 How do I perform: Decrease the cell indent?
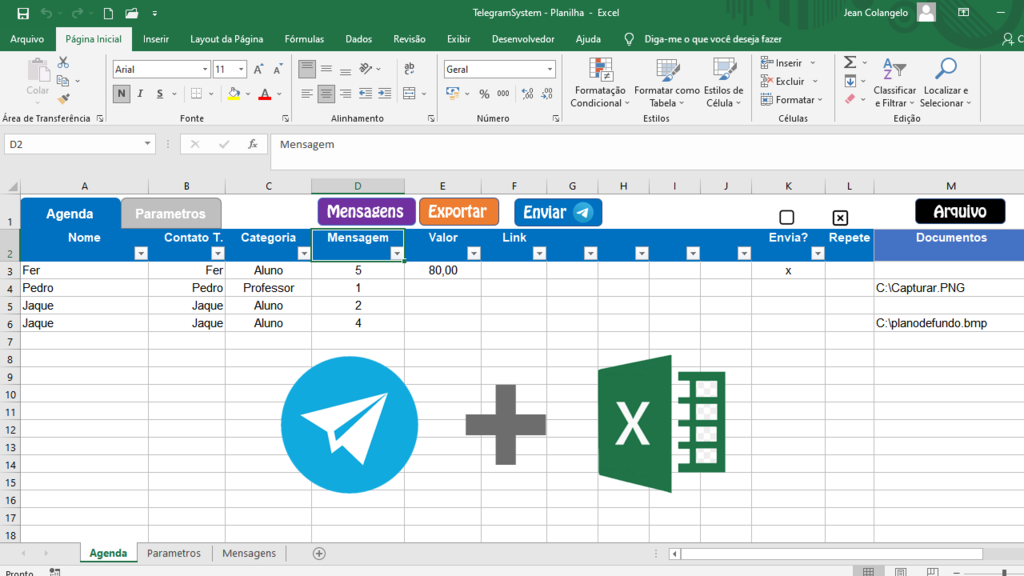pyautogui.click(x=365, y=94)
